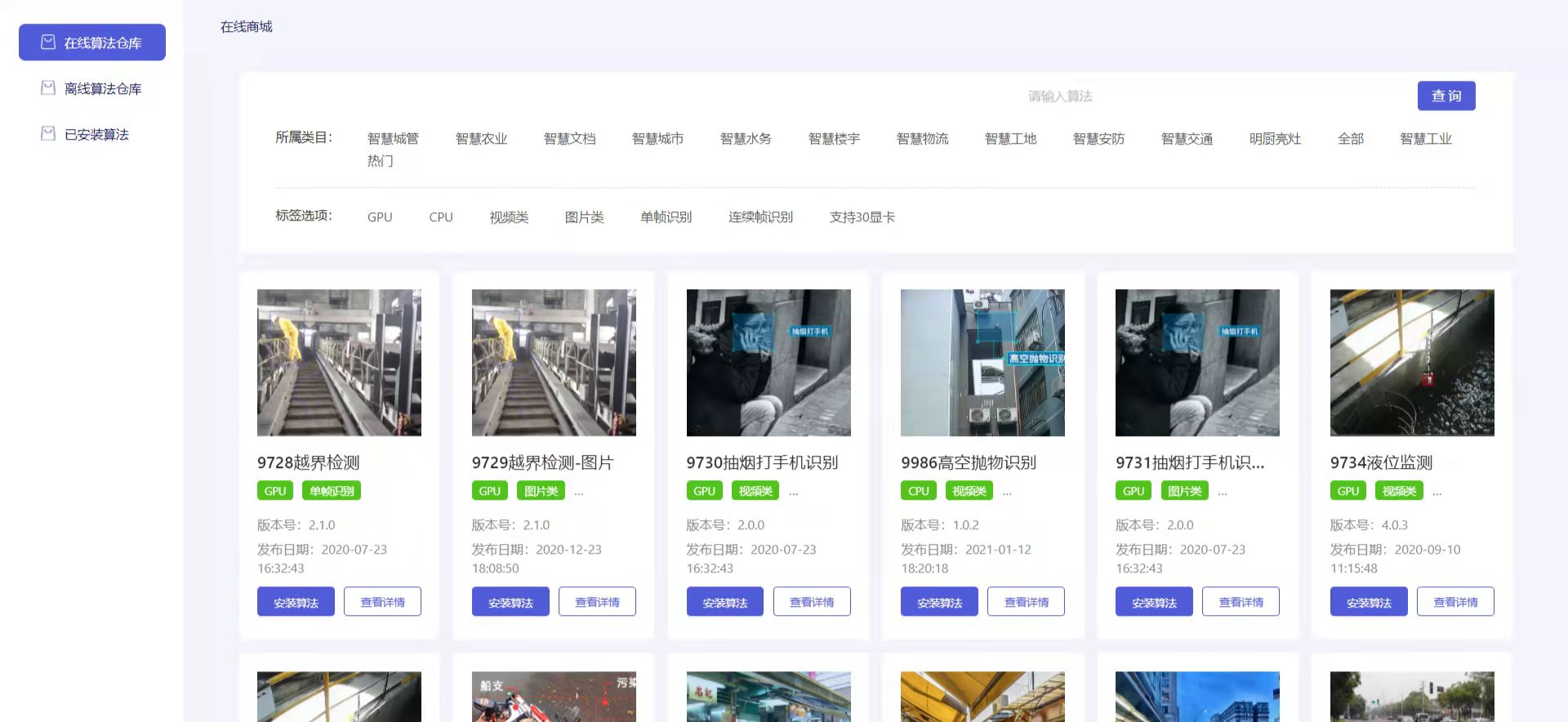This screenshot has height=722, width=1568.
Task: View details of 9728越界检测
Action: point(382,602)
